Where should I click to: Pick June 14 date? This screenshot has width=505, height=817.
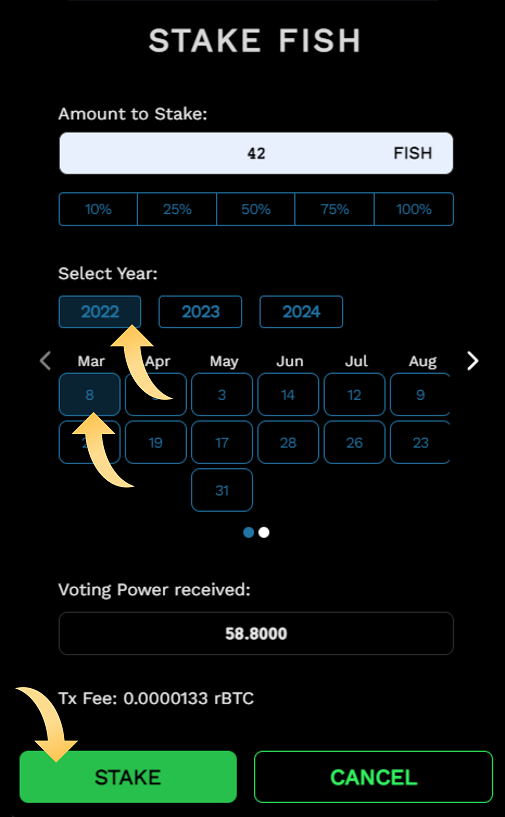pyautogui.click(x=288, y=394)
